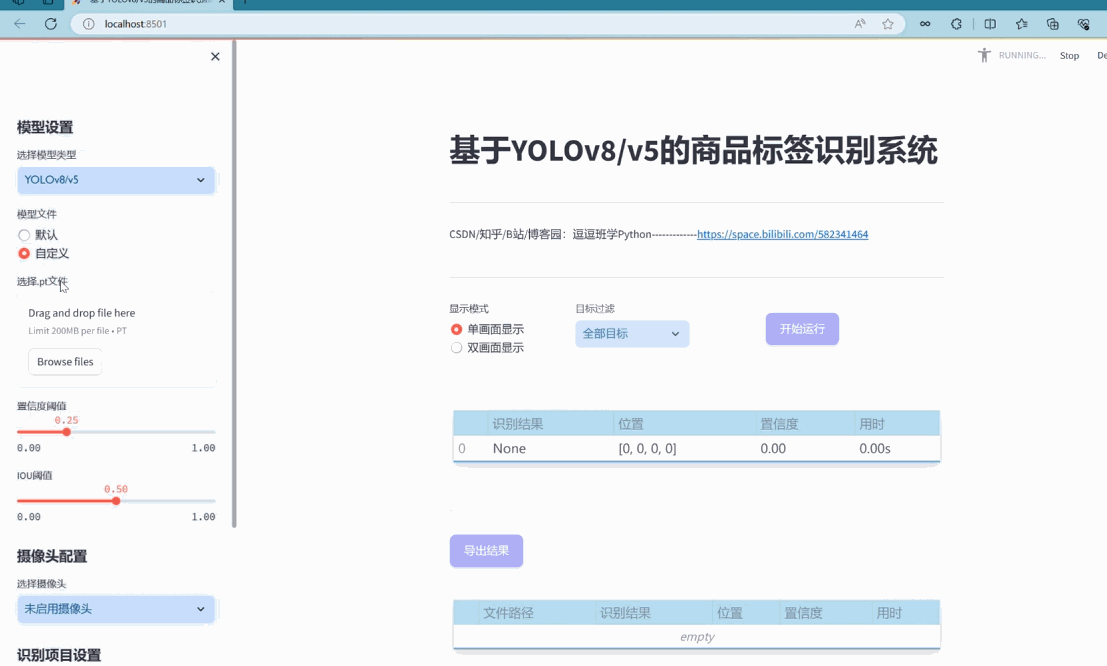This screenshot has width=1107, height=666.
Task: Select the 自定义 model file option
Action: 44,254
